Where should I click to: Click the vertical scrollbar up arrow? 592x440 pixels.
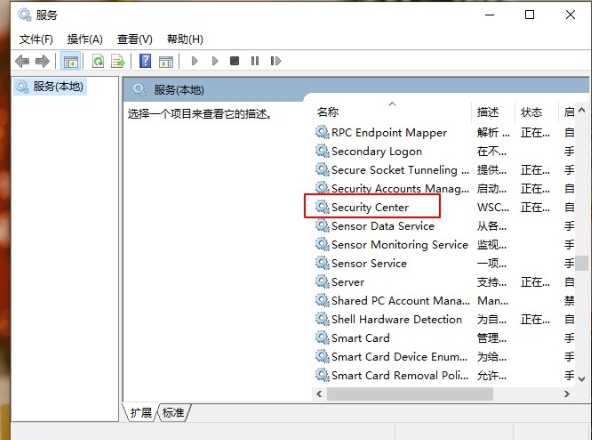(x=582, y=110)
